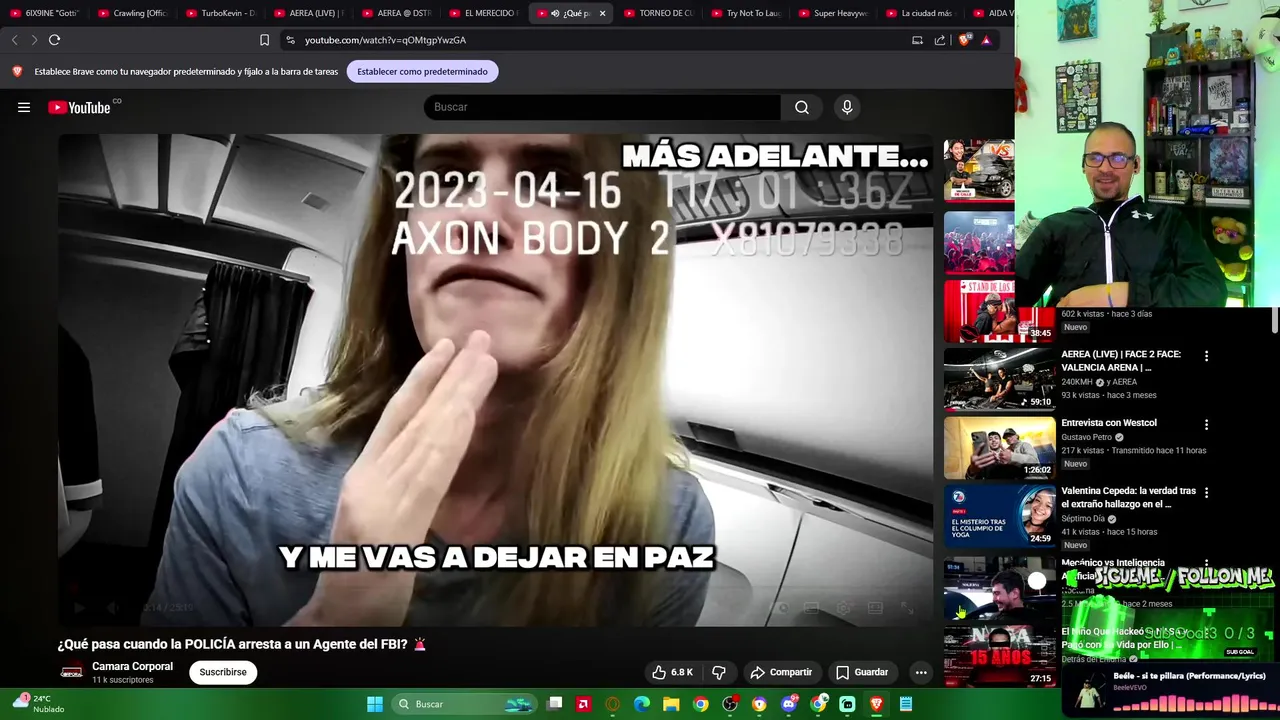Open AEREA (LIVE) FACE 2 FACE title

(x=1121, y=360)
